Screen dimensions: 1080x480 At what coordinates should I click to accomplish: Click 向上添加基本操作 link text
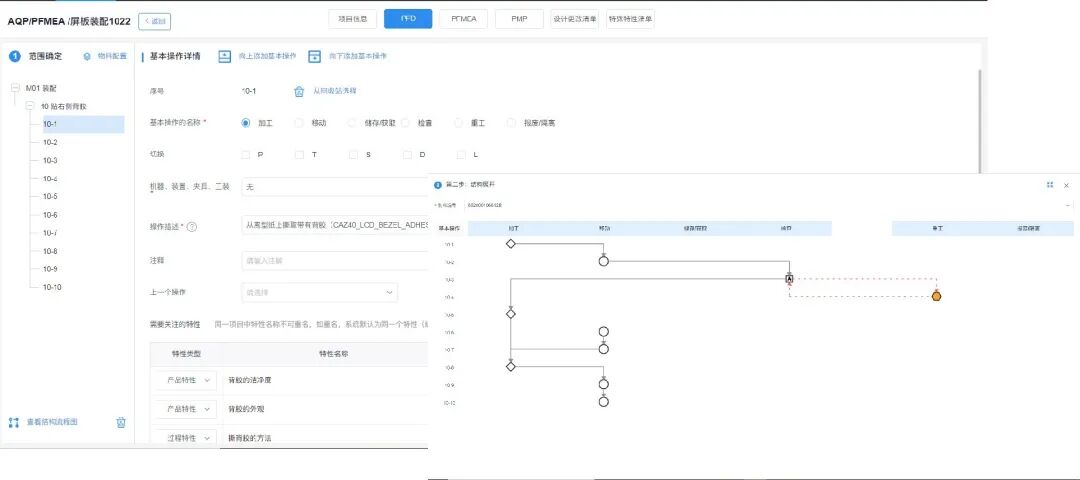point(267,56)
